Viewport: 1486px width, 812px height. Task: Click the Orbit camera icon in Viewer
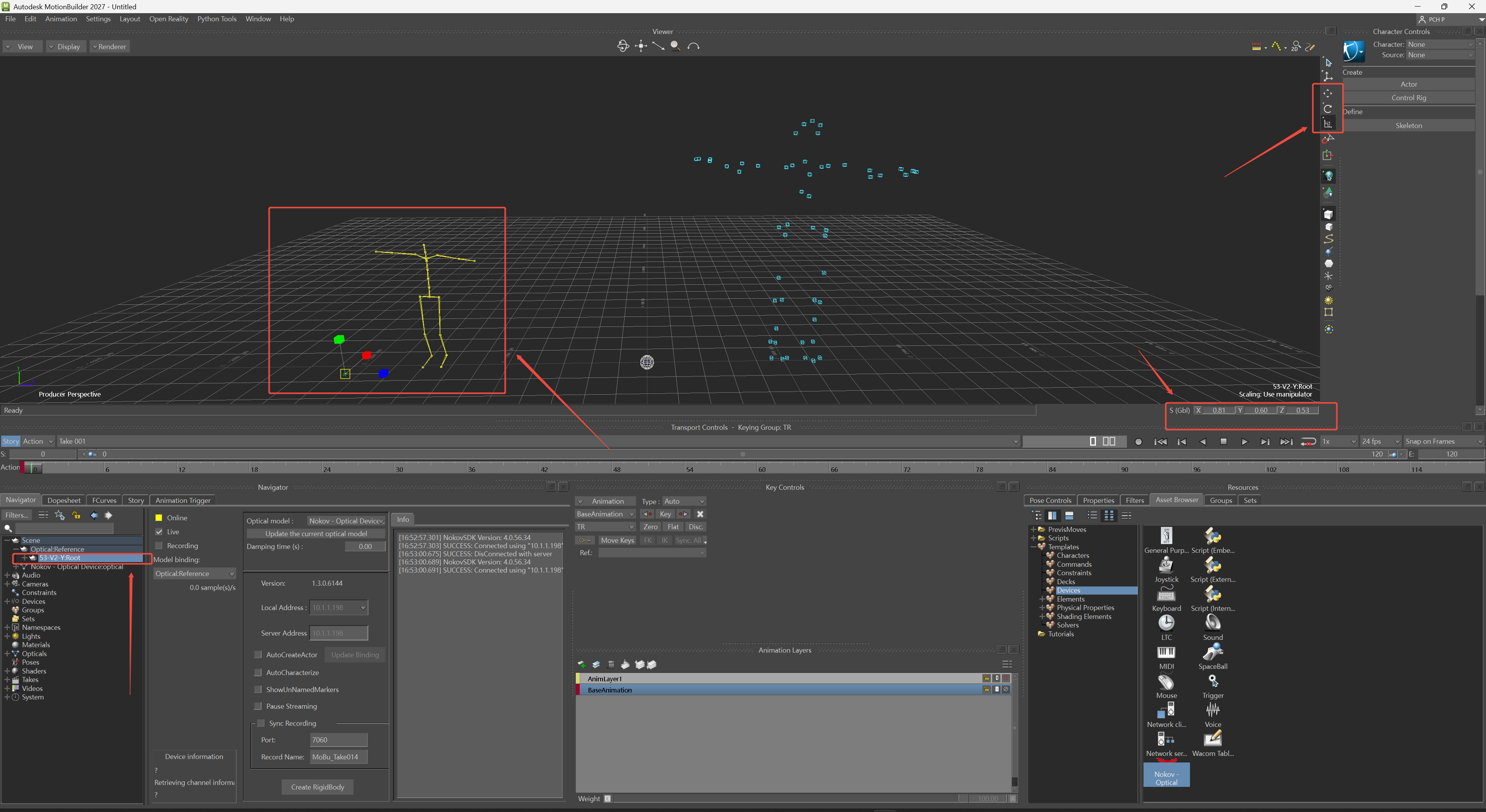(623, 46)
